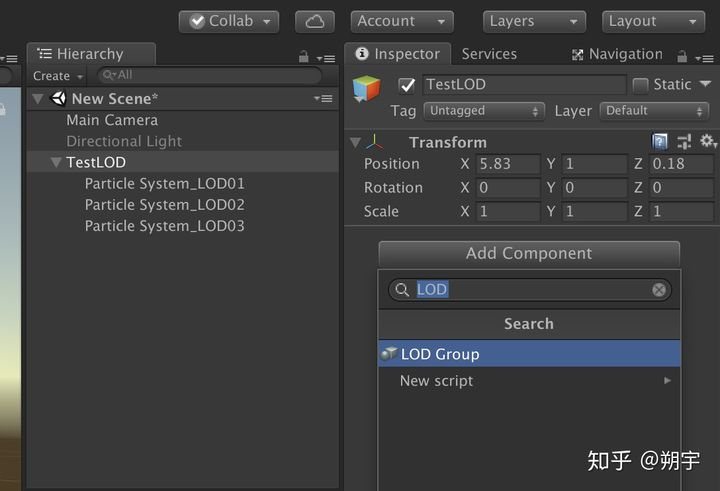This screenshot has height=491, width=720.
Task: Click the Rotation Z field
Action: pos(681,188)
